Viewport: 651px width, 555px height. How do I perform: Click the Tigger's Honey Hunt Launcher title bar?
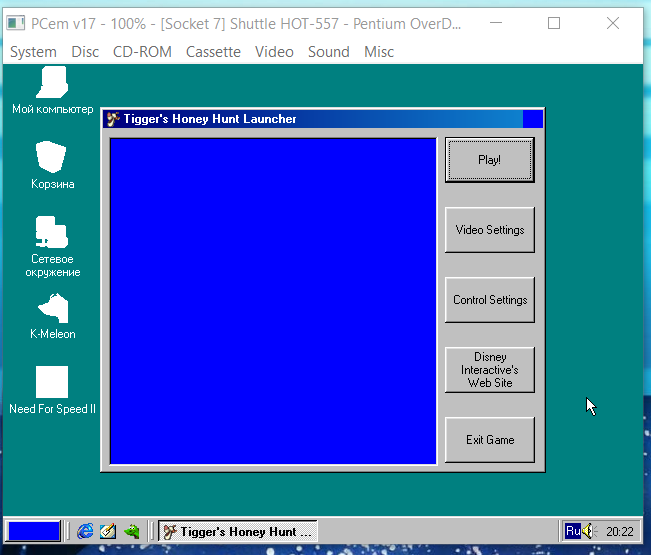pos(313,119)
